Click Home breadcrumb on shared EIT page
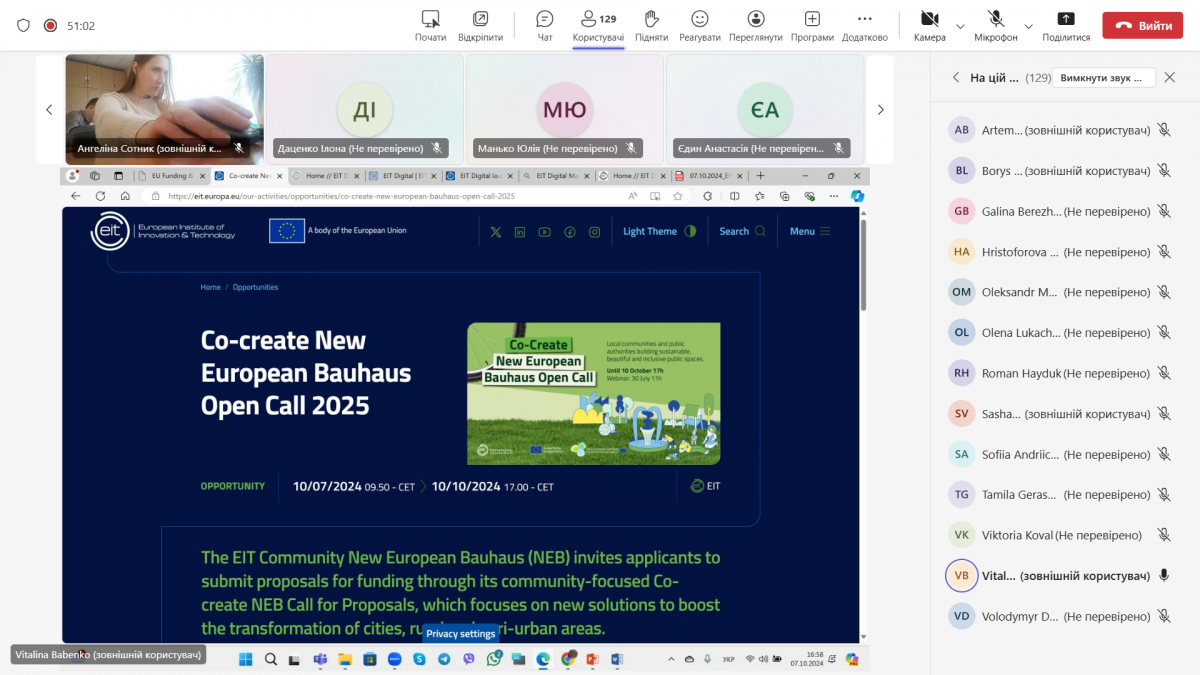 [210, 287]
